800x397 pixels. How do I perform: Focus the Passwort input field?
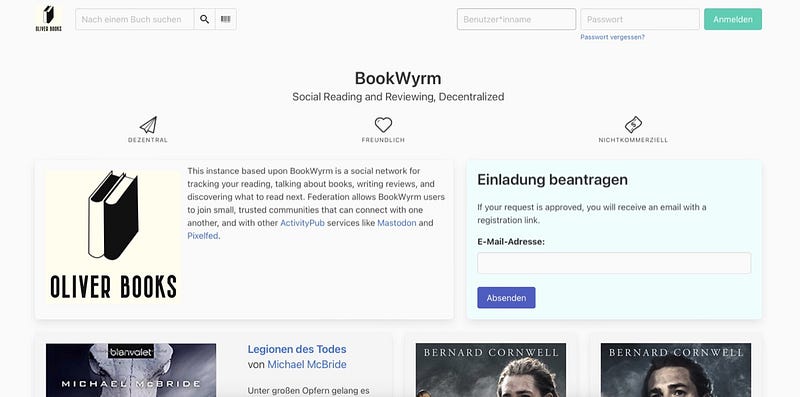[x=640, y=19]
